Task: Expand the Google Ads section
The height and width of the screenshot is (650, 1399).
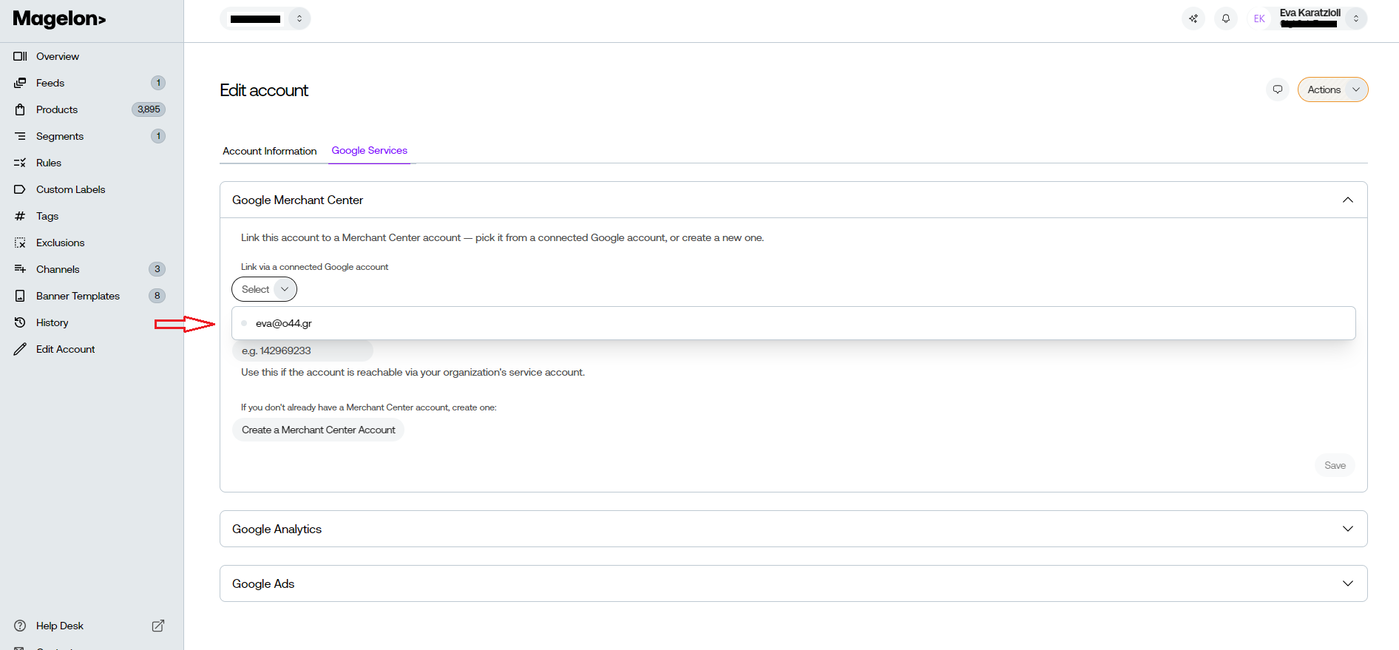Action: pyautogui.click(x=793, y=584)
